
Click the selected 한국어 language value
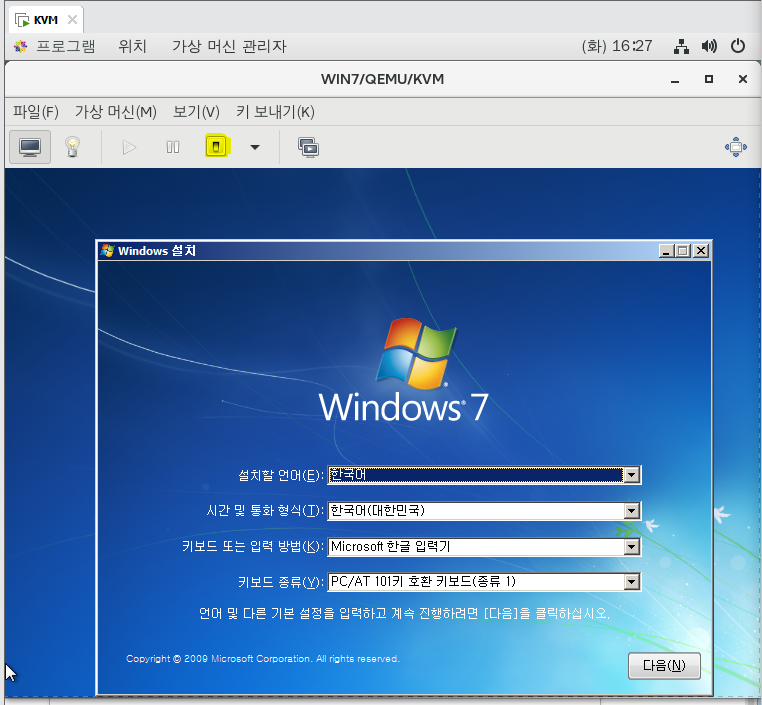348,474
